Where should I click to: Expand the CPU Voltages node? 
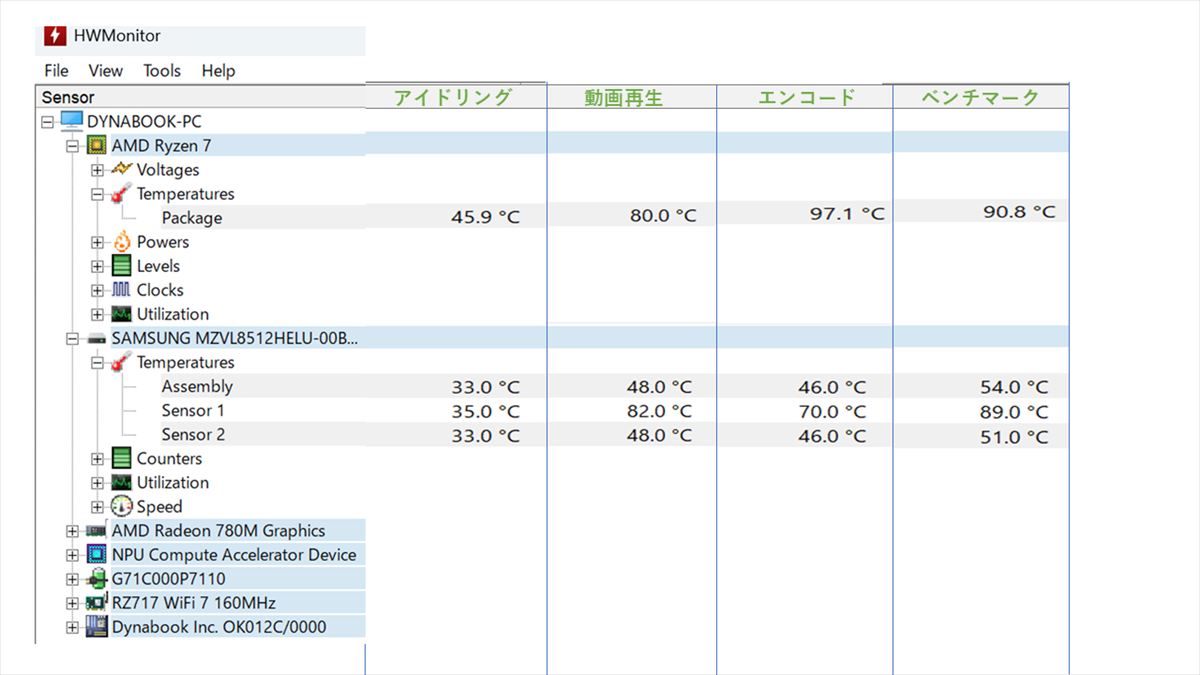[97, 170]
